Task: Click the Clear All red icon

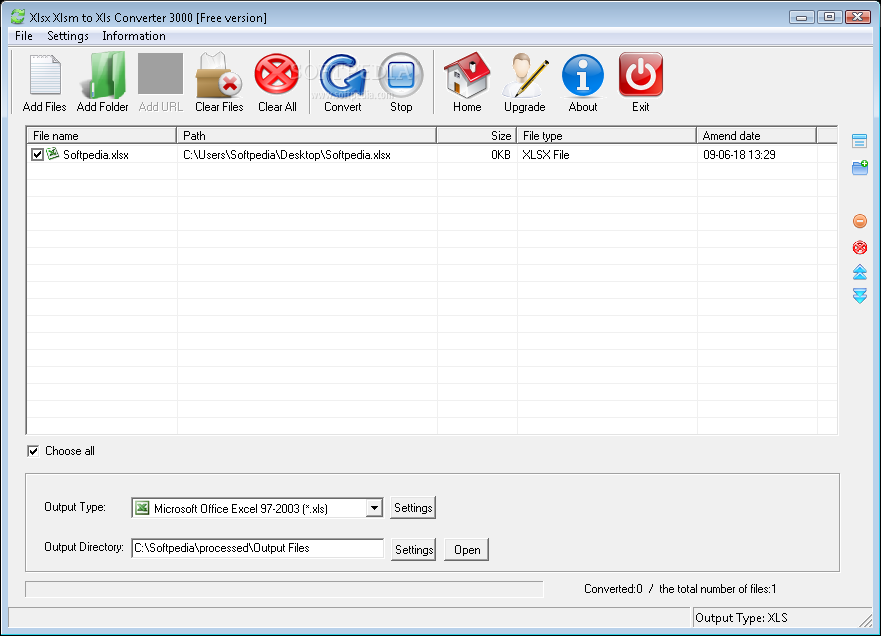Action: [276, 74]
